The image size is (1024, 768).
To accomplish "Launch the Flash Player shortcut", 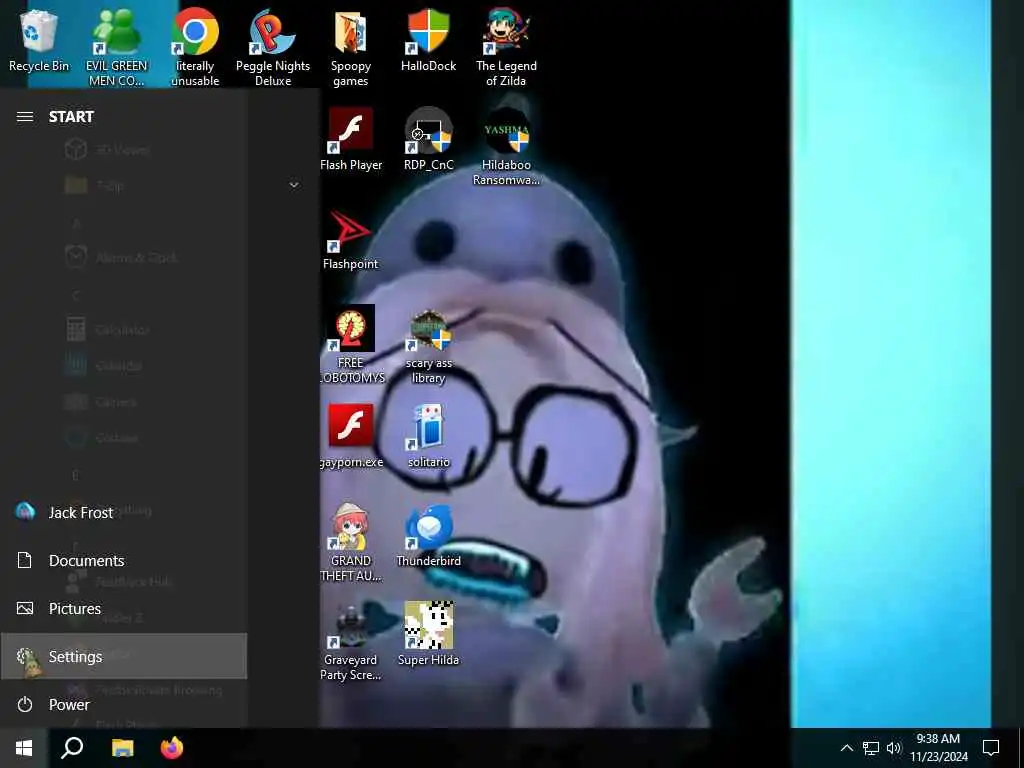I will pos(351,140).
